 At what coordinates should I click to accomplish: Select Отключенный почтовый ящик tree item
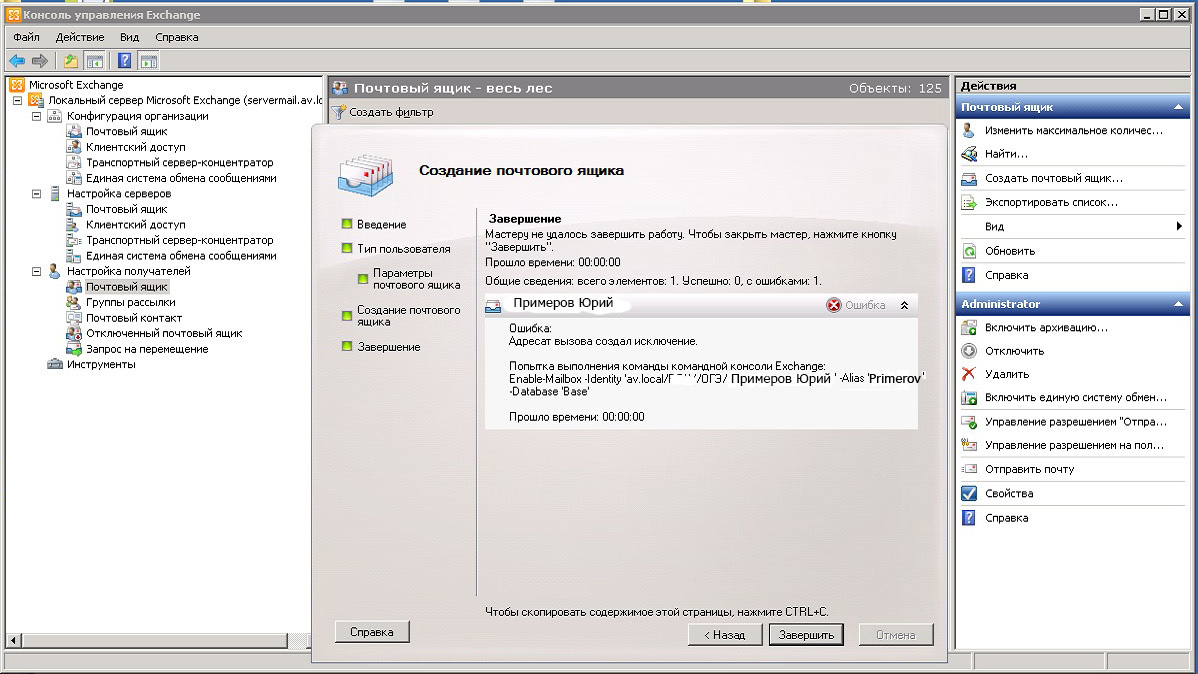(x=164, y=333)
